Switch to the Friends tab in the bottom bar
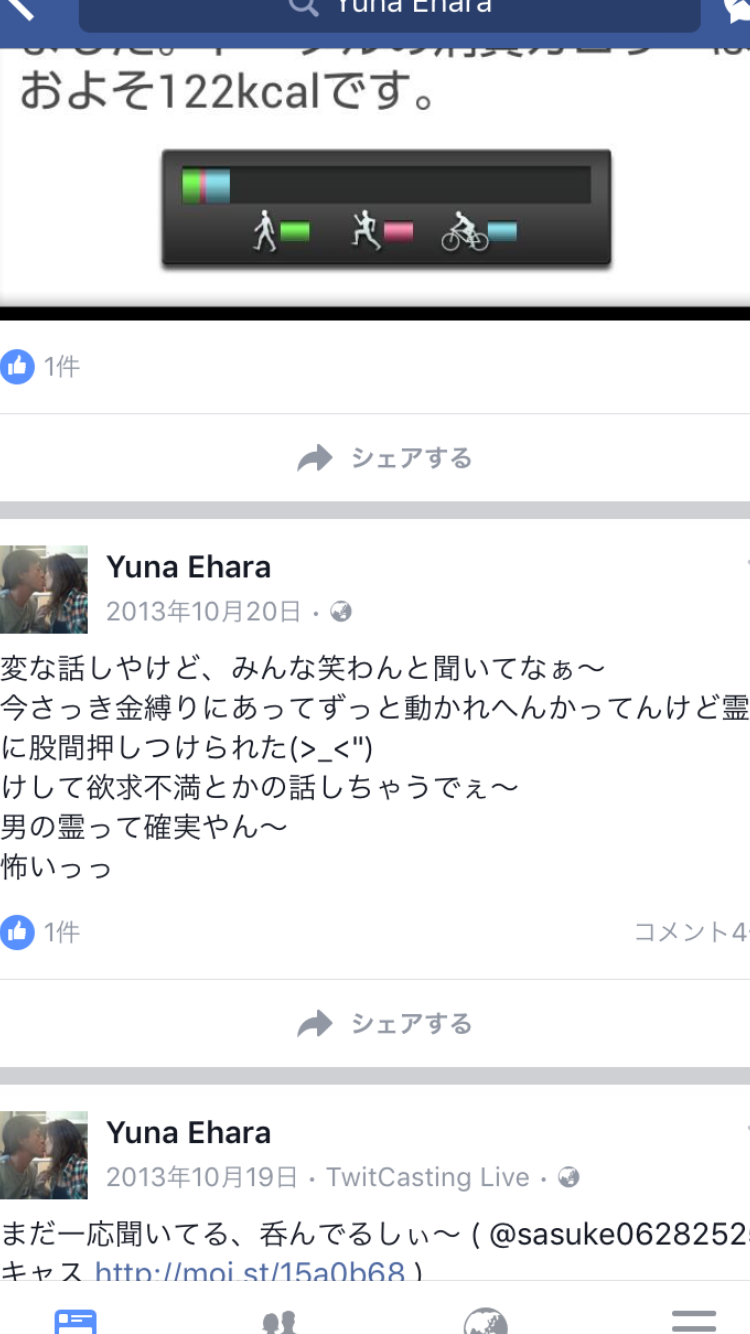 point(280,1322)
